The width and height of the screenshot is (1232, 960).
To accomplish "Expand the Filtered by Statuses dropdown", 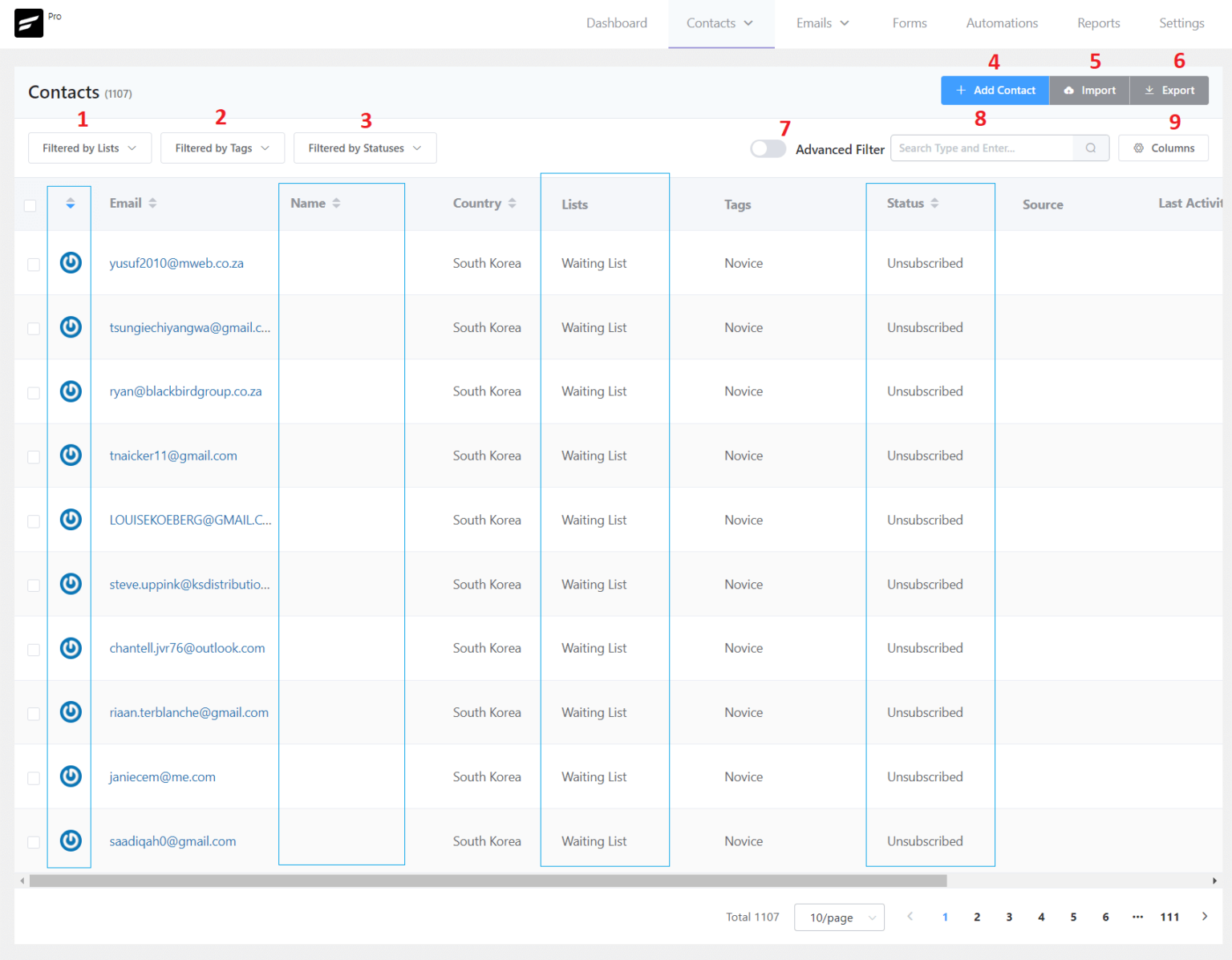I will 365,148.
